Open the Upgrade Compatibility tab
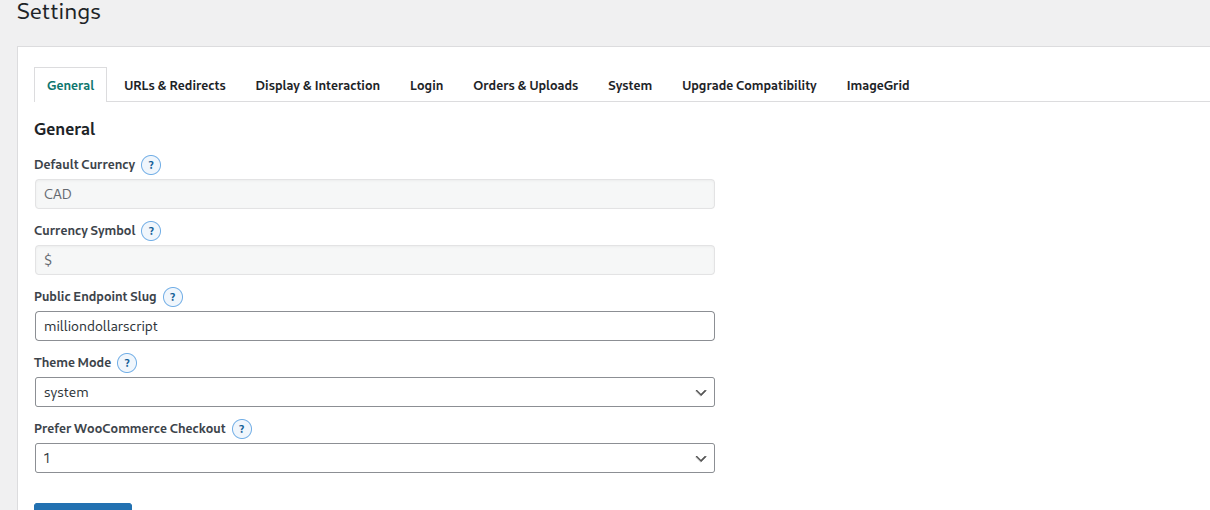 click(x=749, y=86)
